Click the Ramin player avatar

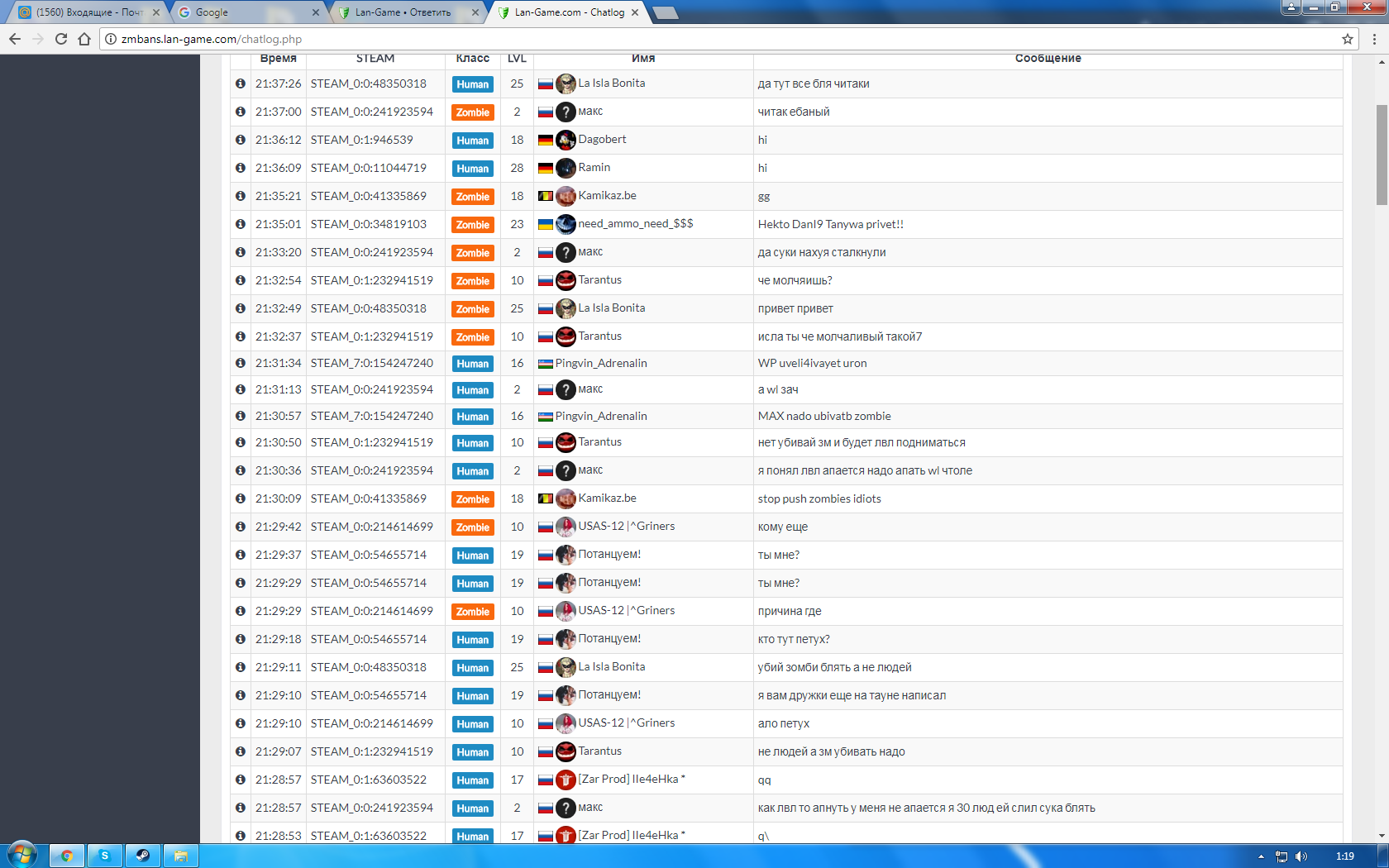(x=566, y=168)
